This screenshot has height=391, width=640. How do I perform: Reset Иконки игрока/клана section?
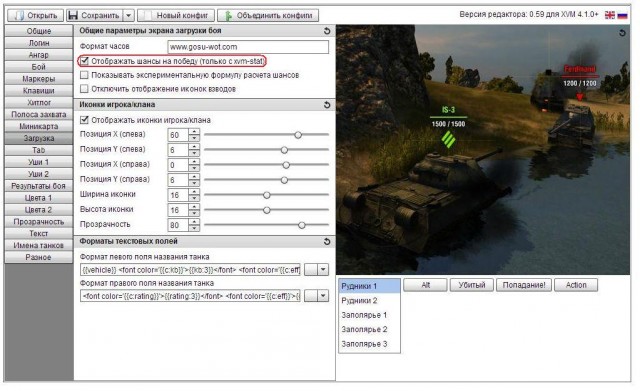pyautogui.click(x=327, y=105)
